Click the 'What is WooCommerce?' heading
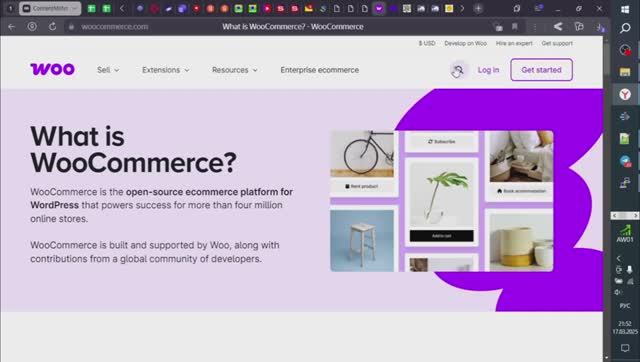This screenshot has height=362, width=640. pyautogui.click(x=133, y=149)
